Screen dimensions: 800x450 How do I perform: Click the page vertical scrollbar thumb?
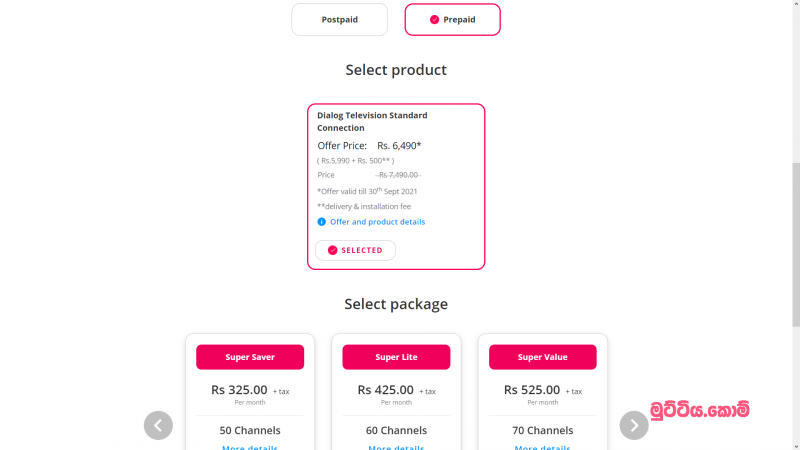796,245
